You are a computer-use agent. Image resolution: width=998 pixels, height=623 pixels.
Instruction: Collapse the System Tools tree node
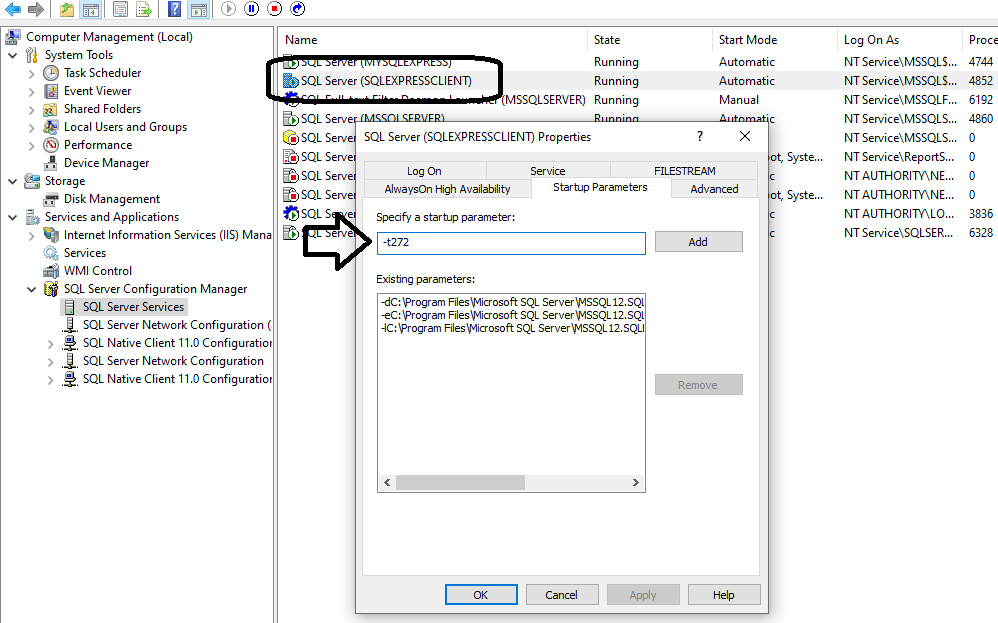(x=13, y=55)
